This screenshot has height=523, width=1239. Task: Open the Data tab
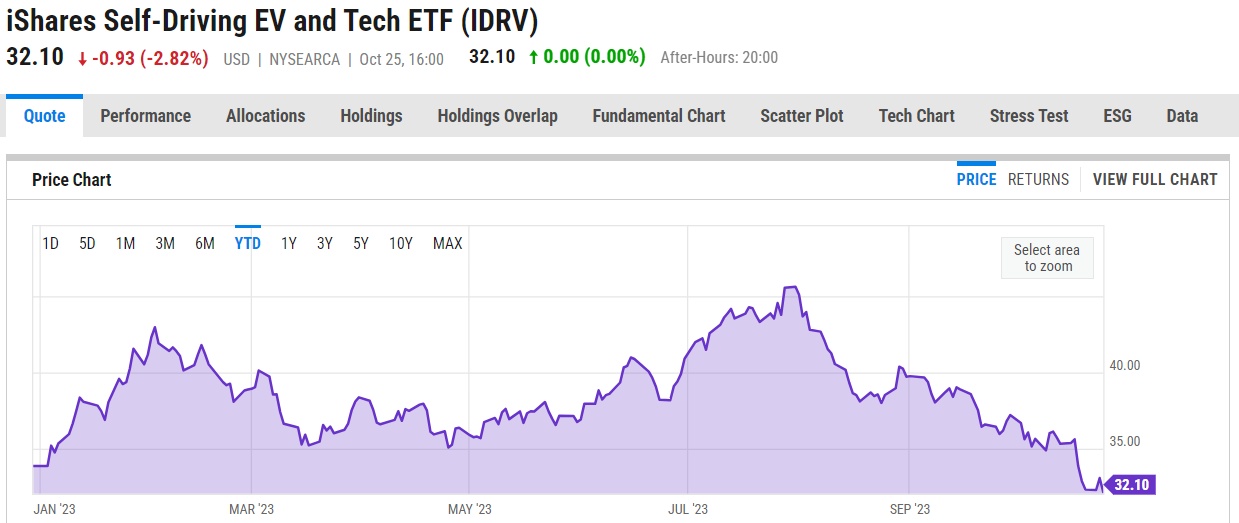point(1182,116)
